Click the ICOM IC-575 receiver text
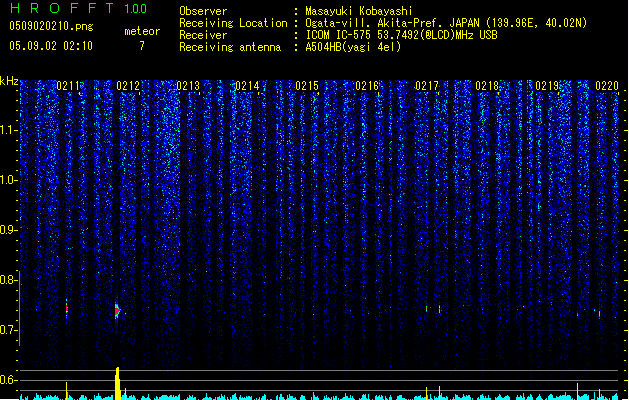Viewport: 629px width, 400px height. 401,35
